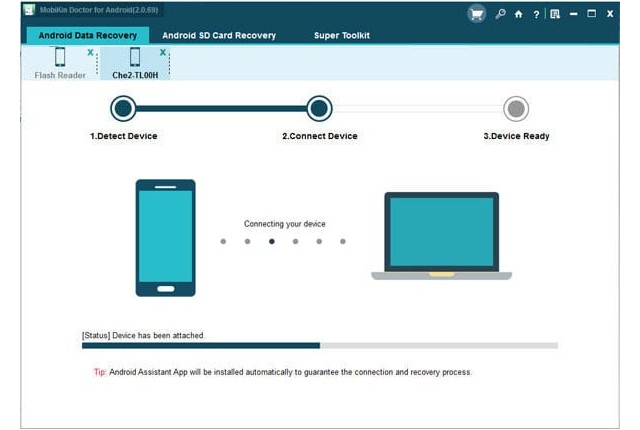Image resolution: width=640 pixels, height=430 pixels.
Task: Go to home via house icon
Action: 519,14
